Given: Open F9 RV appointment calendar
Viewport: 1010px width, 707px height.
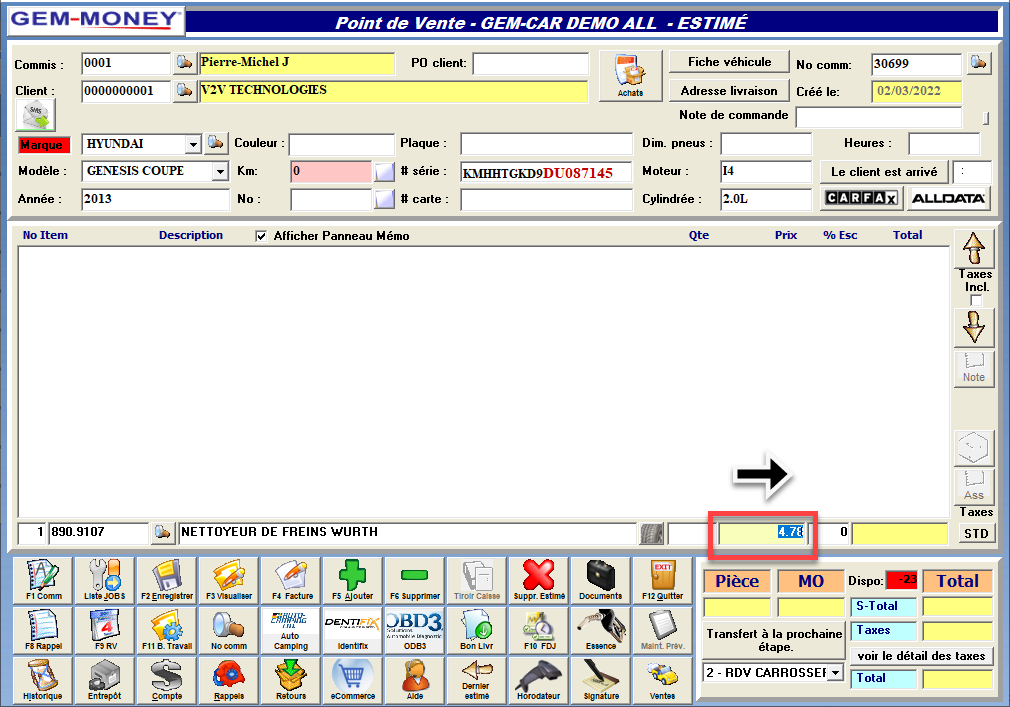Looking at the screenshot, I should click(105, 630).
